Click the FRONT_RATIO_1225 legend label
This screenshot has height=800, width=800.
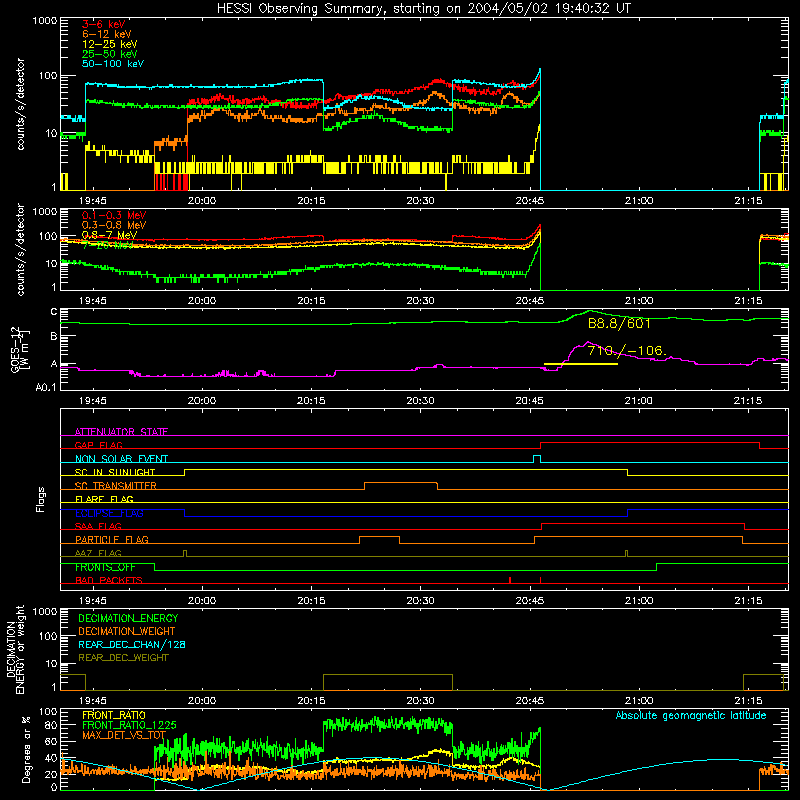tap(129, 725)
